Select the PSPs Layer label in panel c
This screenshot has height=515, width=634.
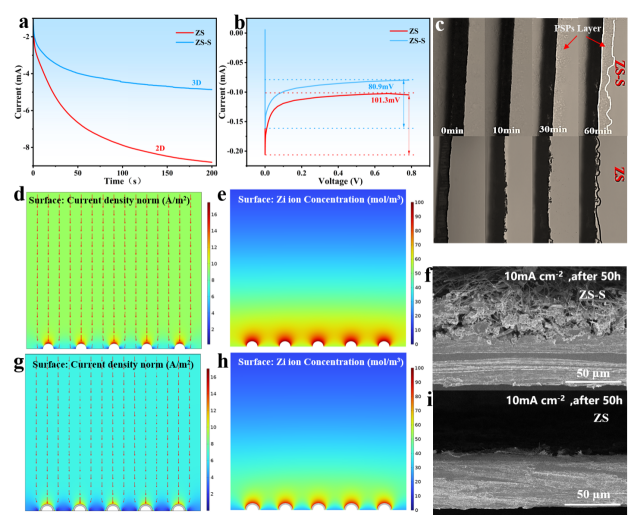(x=573, y=29)
